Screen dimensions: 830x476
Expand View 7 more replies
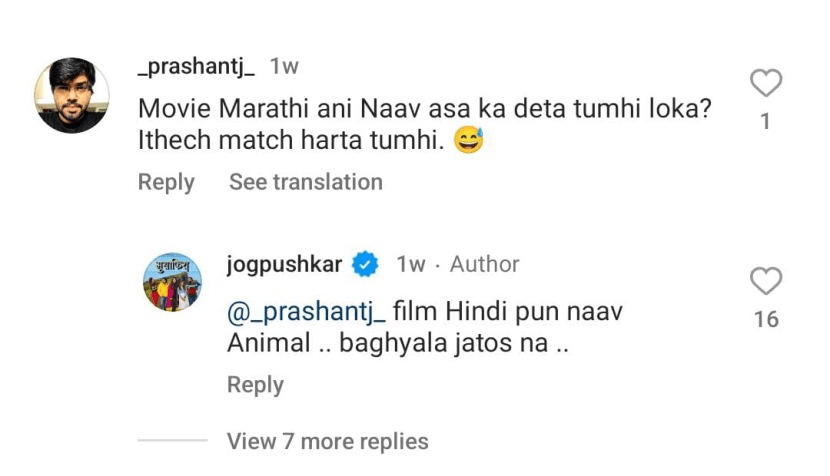(327, 441)
